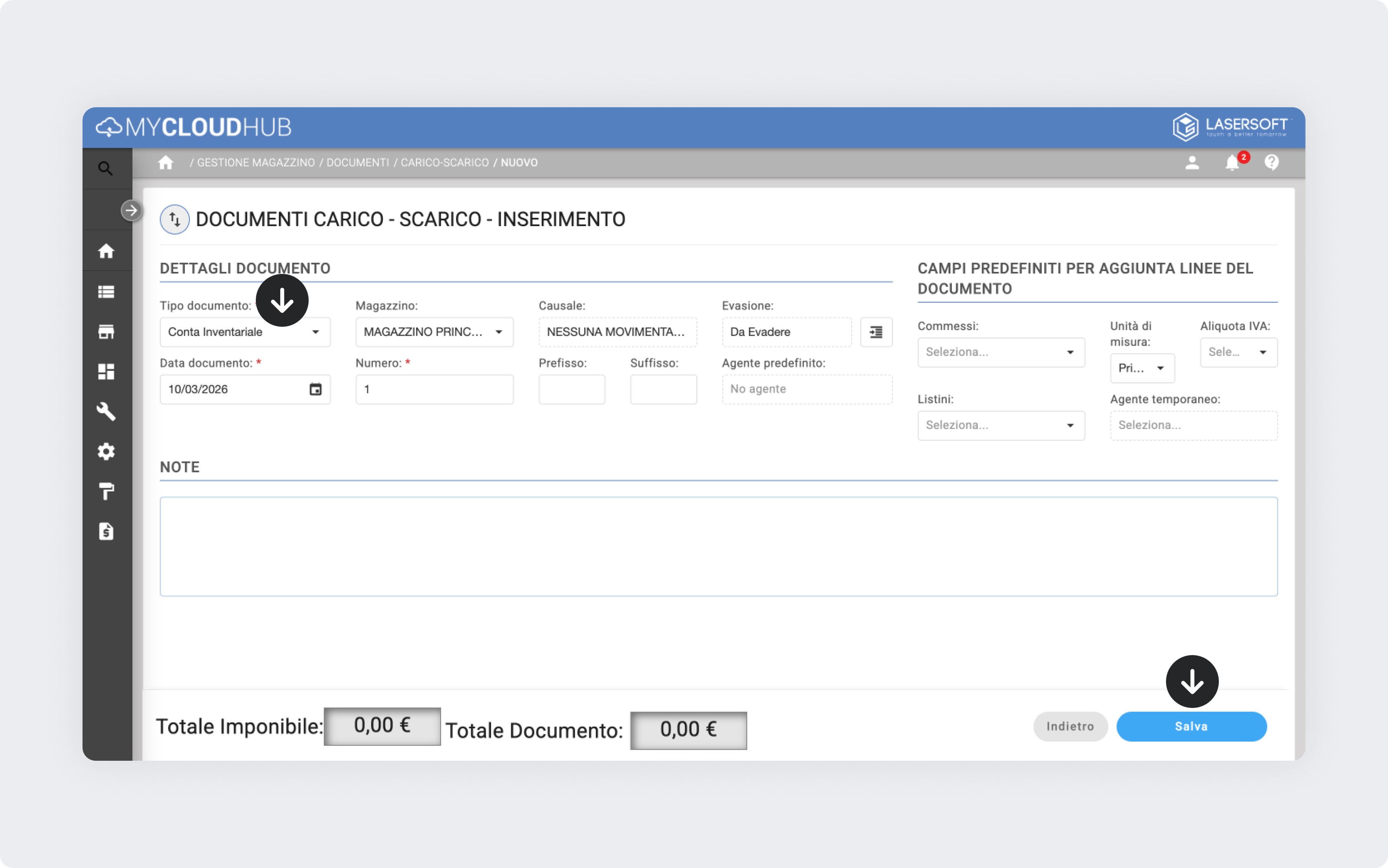This screenshot has height=868, width=1388.
Task: Click into the Note text area
Action: point(718,546)
